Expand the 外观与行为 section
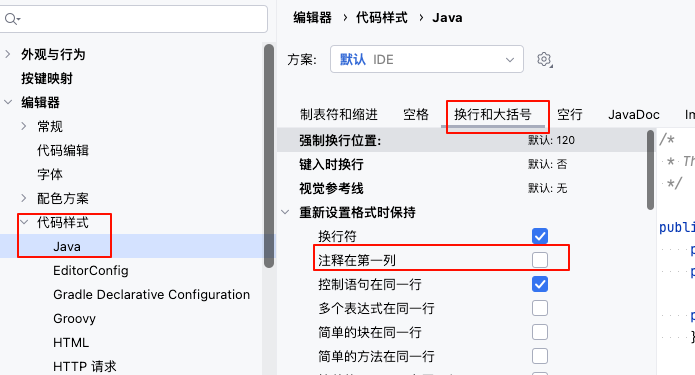The image size is (695, 375). coord(8,54)
